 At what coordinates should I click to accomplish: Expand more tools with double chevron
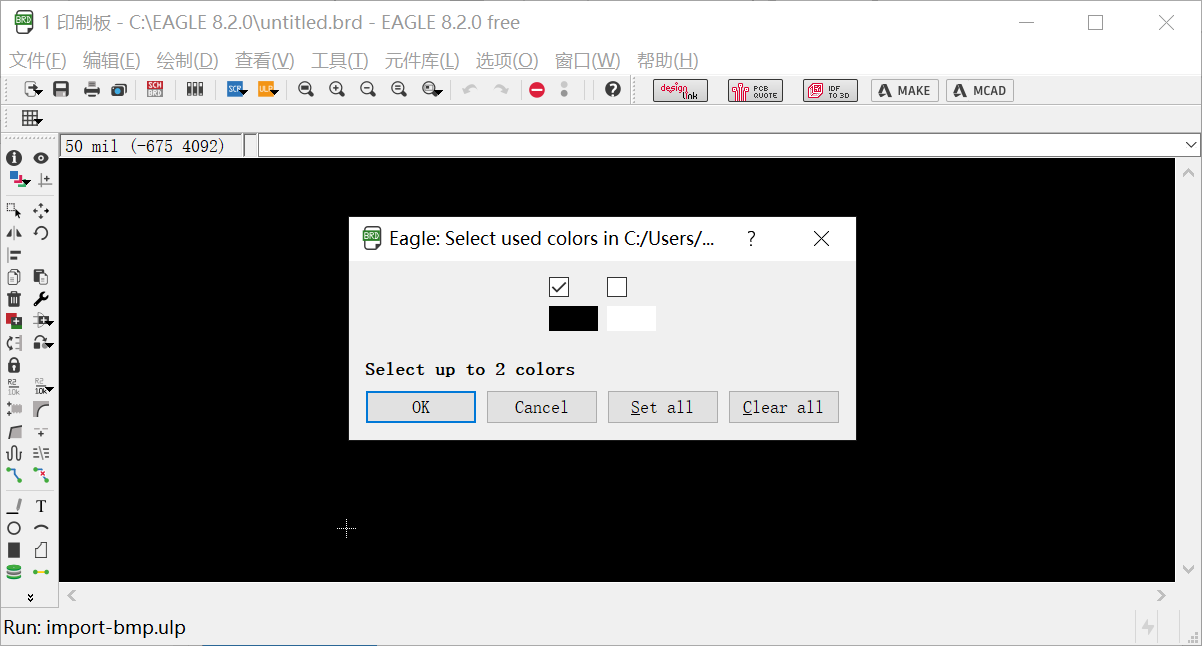(30, 597)
